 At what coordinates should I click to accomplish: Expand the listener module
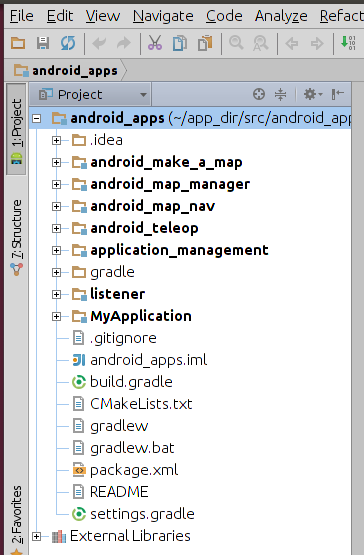(56, 294)
